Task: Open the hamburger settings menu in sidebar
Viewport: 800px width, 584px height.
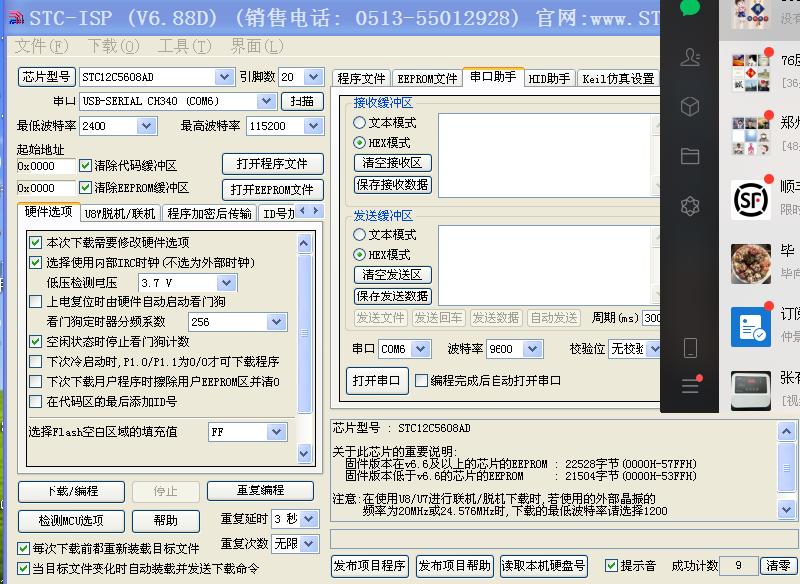Action: click(689, 386)
